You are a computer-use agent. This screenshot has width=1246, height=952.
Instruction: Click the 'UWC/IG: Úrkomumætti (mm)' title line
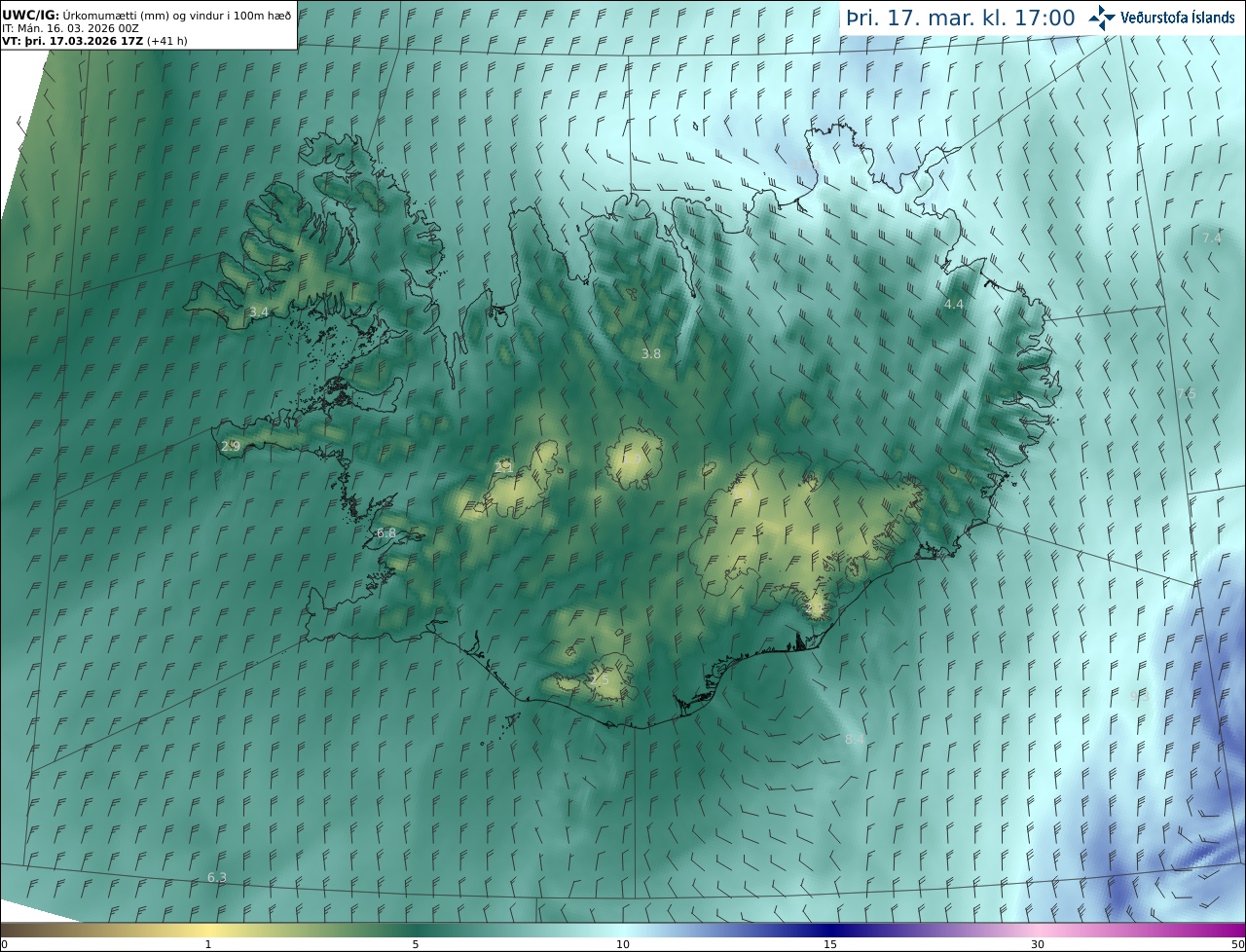point(147,15)
